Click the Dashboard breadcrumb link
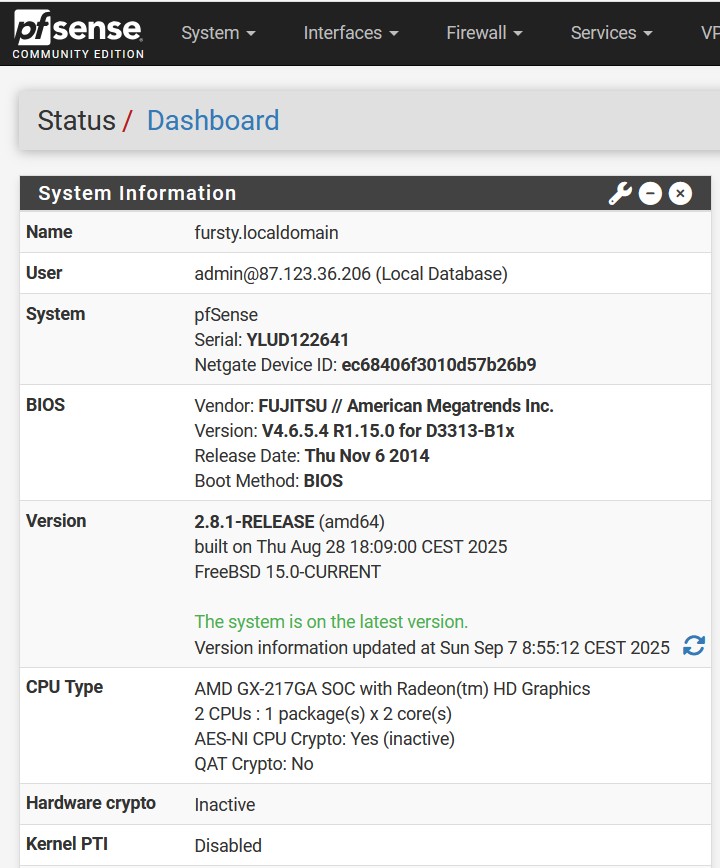 click(x=213, y=120)
